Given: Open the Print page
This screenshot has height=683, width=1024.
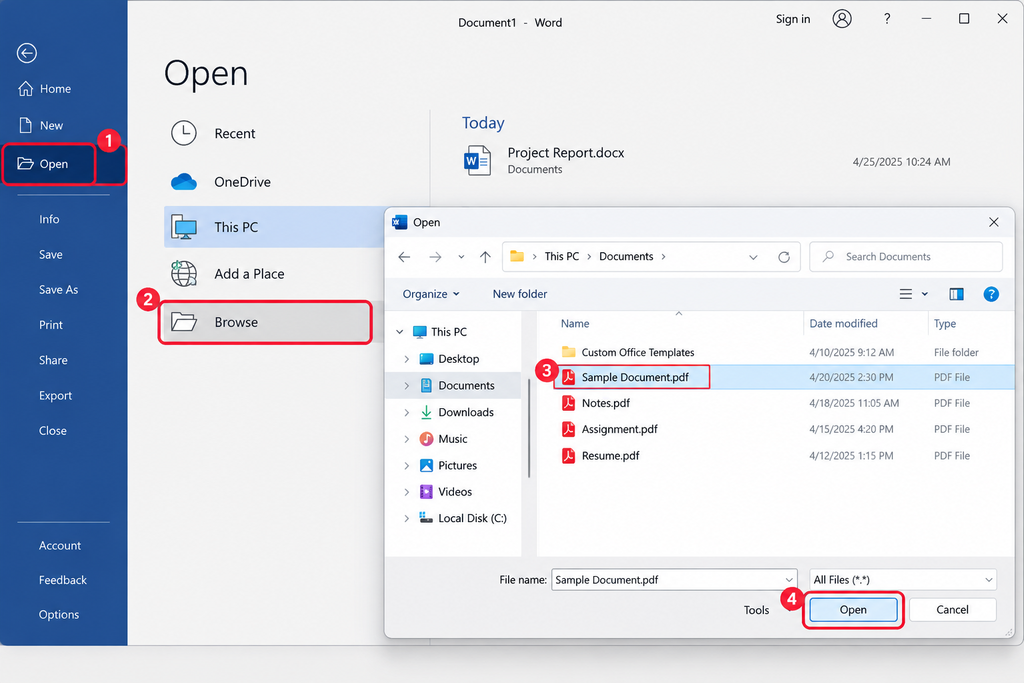Looking at the screenshot, I should (x=50, y=325).
